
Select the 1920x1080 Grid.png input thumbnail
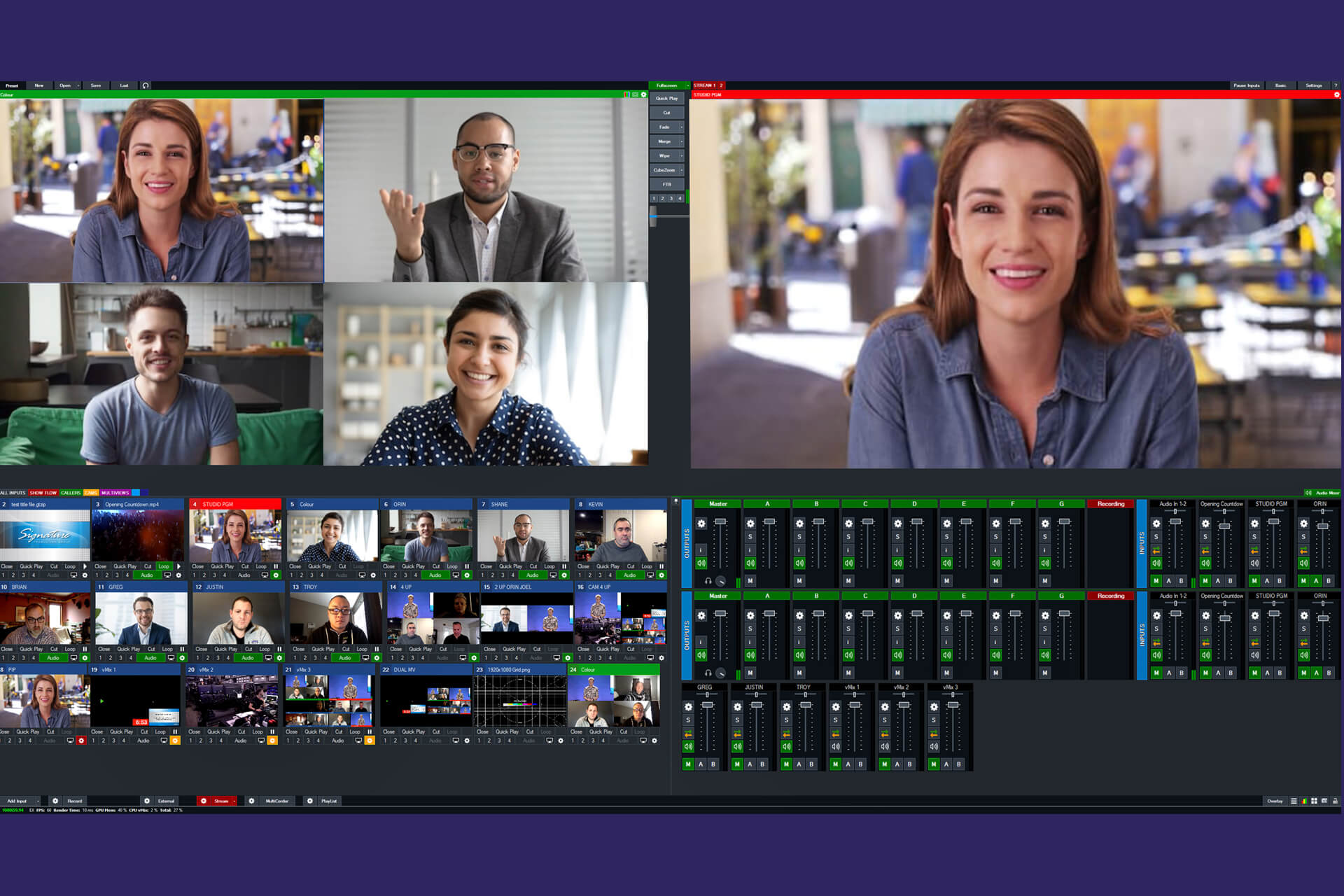[520, 701]
